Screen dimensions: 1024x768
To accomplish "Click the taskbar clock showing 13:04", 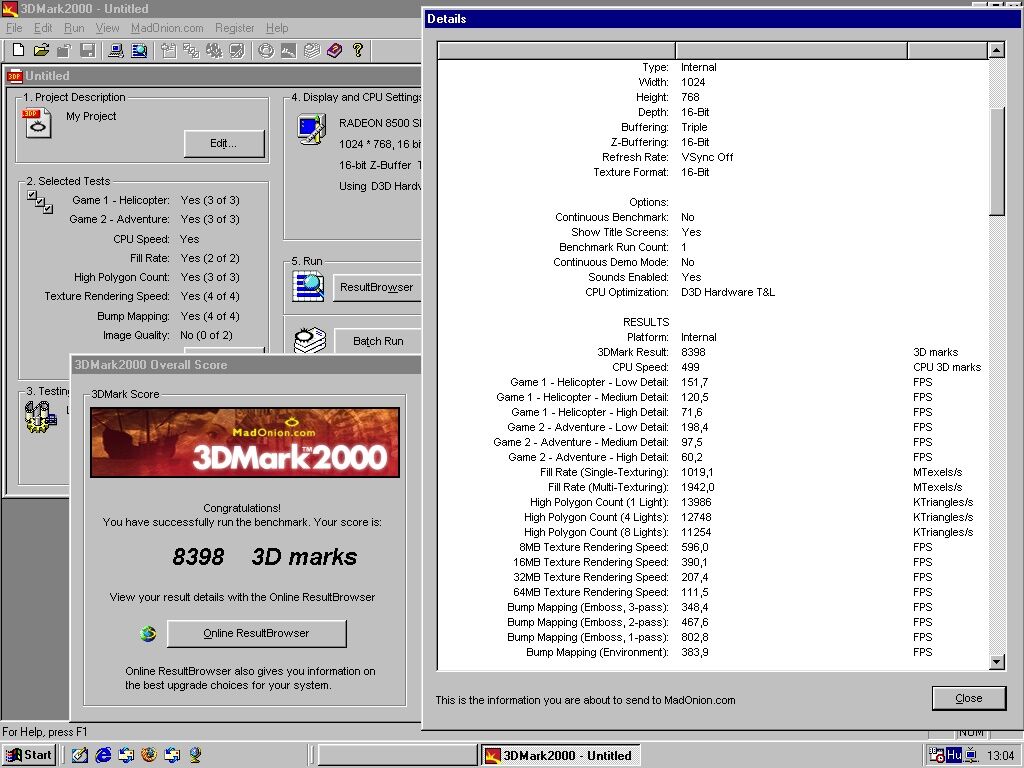I will point(1000,756).
